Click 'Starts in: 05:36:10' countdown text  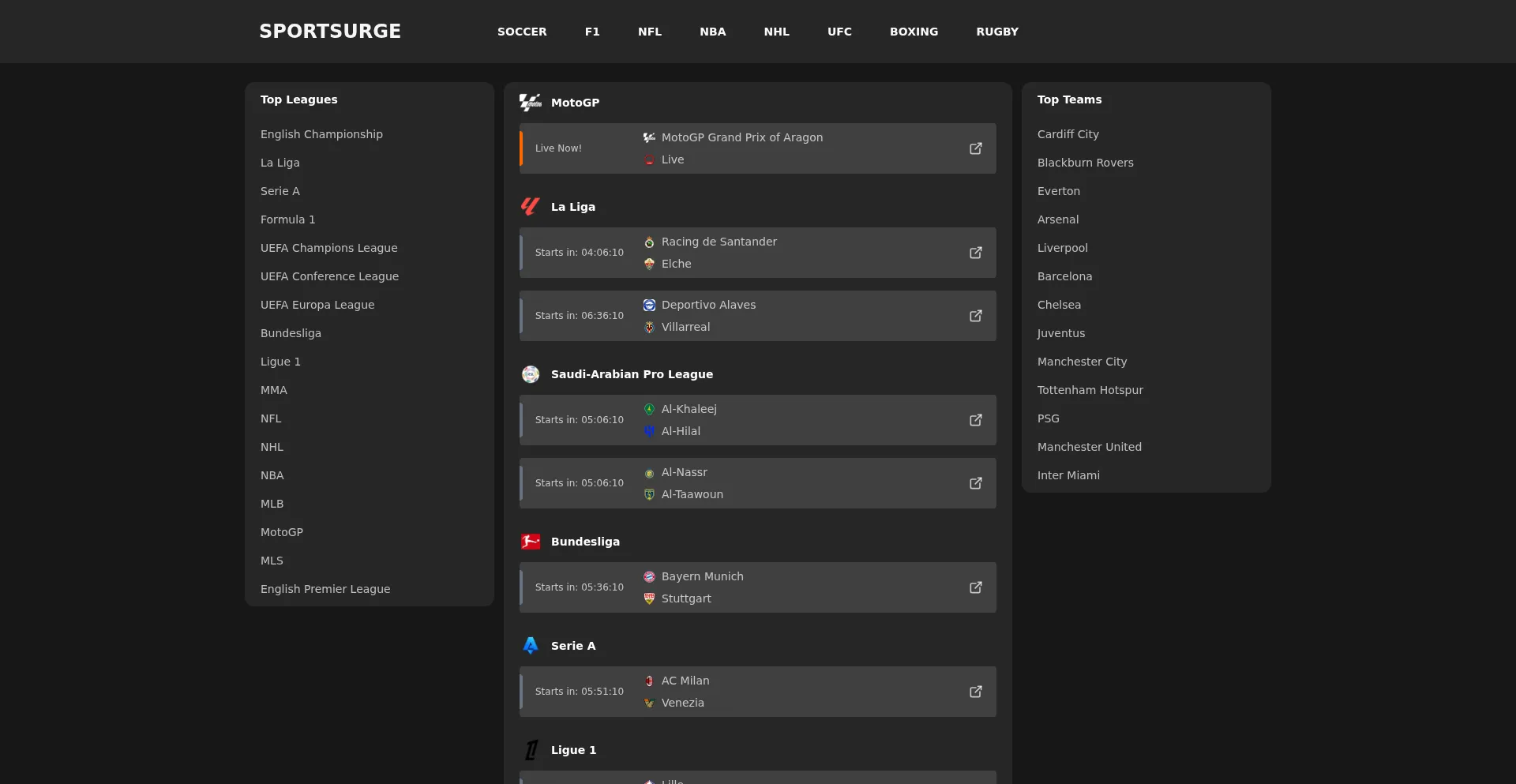point(580,587)
